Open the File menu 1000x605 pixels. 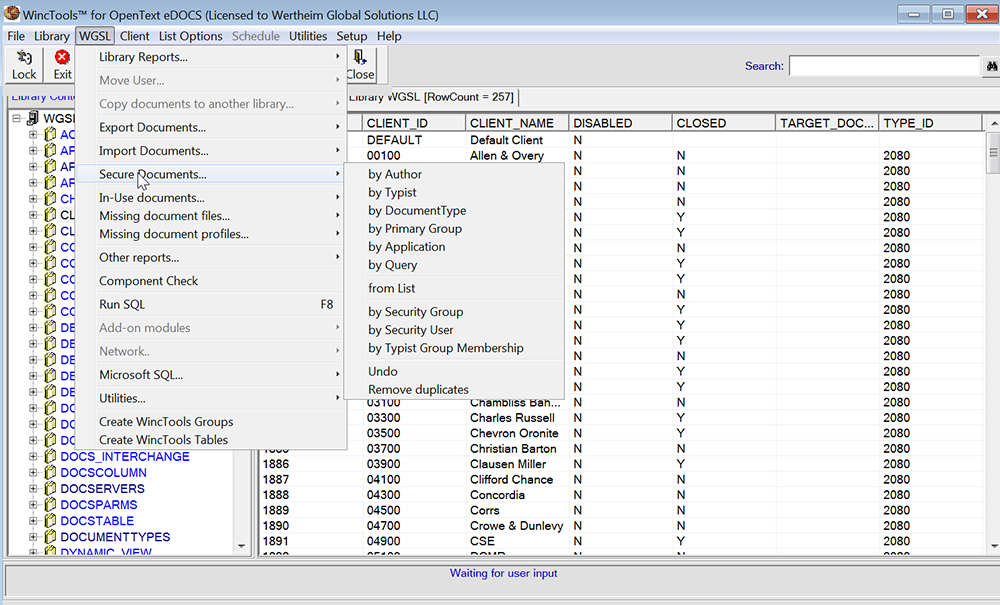(x=16, y=36)
